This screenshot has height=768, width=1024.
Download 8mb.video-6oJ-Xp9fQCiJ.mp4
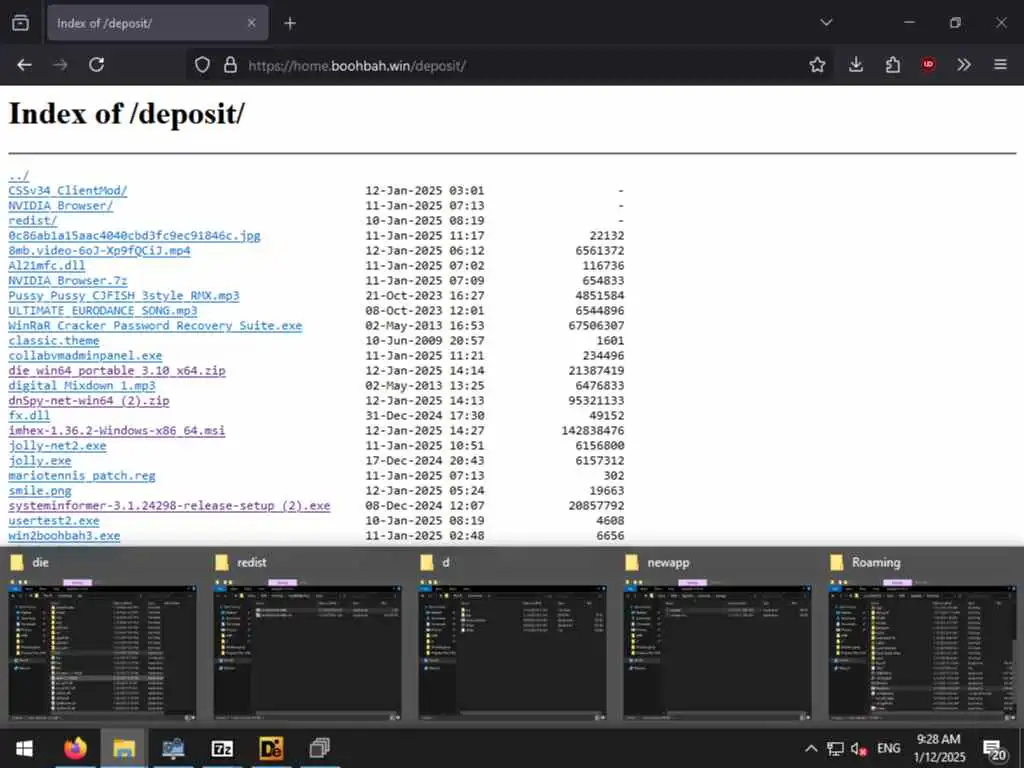(99, 251)
